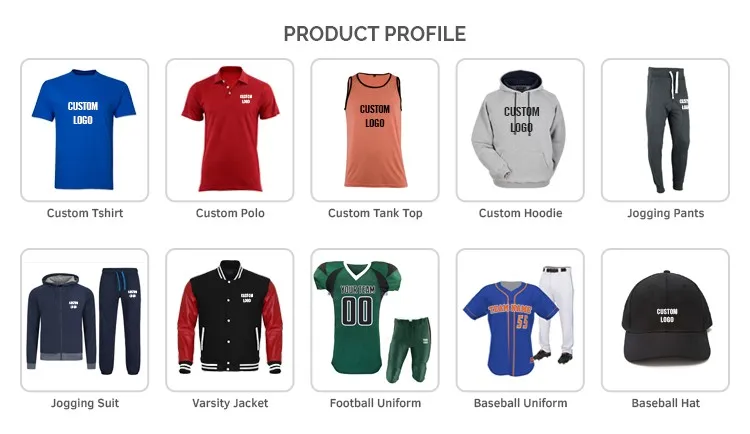The height and width of the screenshot is (434, 750).
Task: Click the Custom Polo caption link
Action: coord(230,213)
